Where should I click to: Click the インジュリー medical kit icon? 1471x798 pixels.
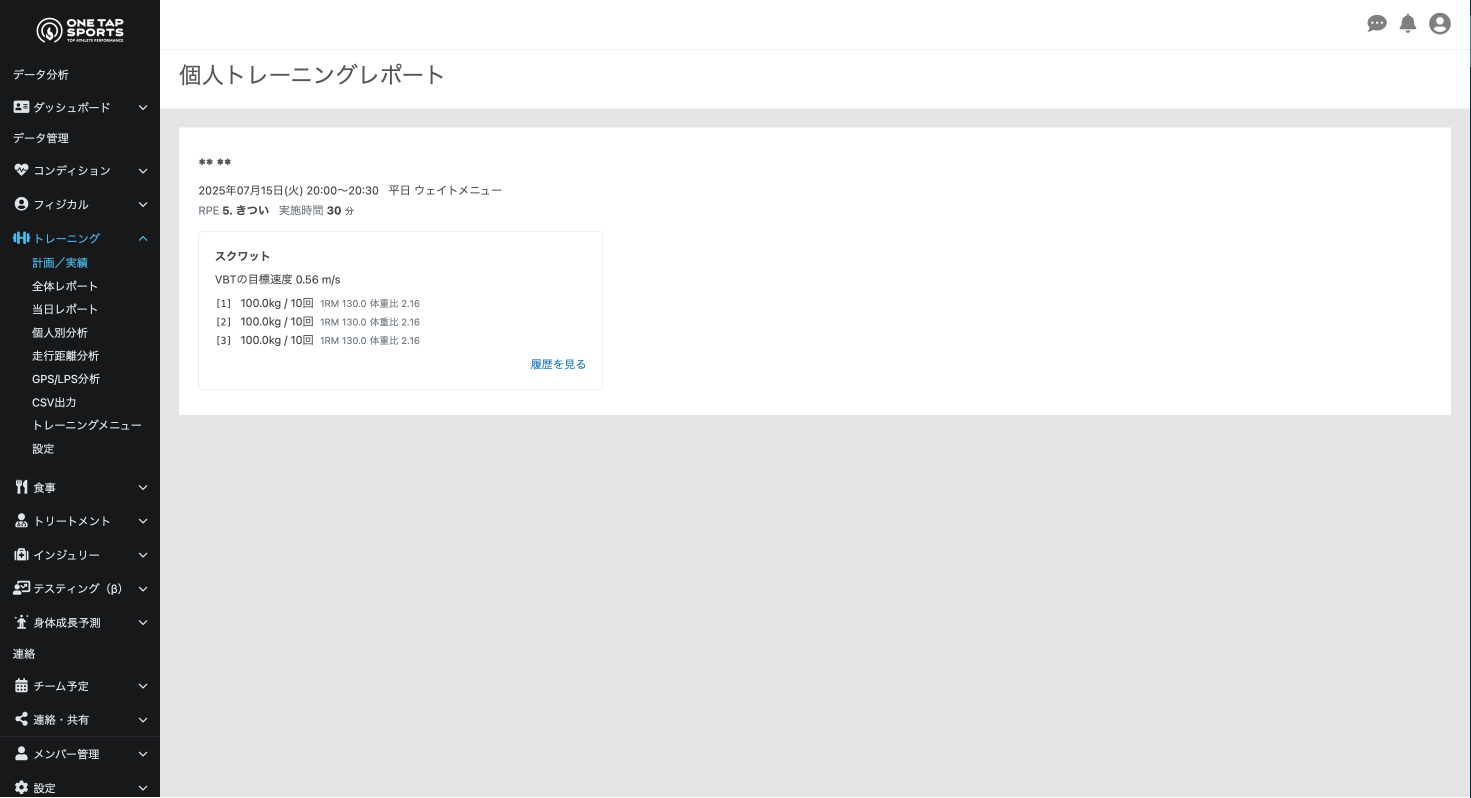pos(21,555)
